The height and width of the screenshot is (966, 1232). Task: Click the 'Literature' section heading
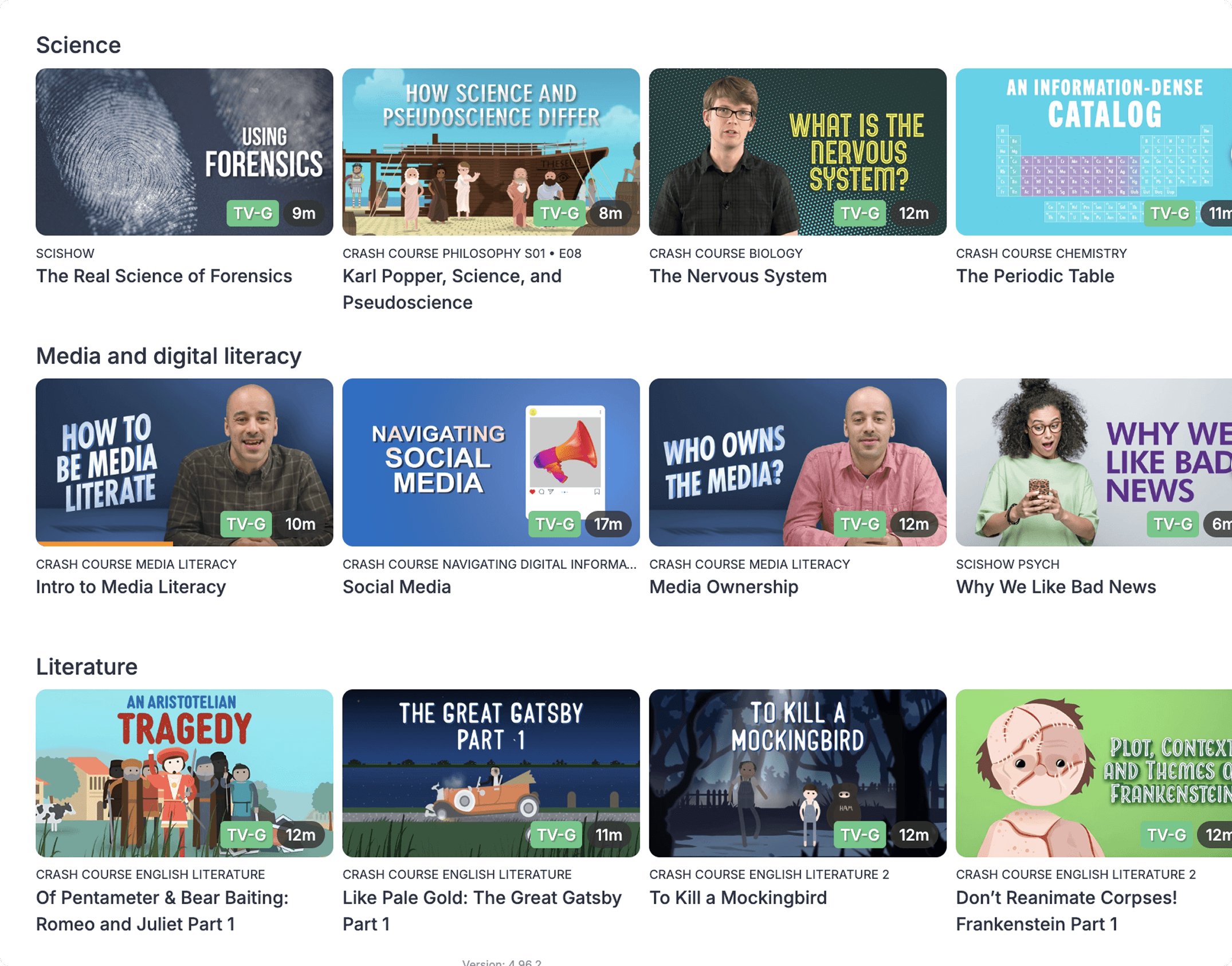[87, 666]
